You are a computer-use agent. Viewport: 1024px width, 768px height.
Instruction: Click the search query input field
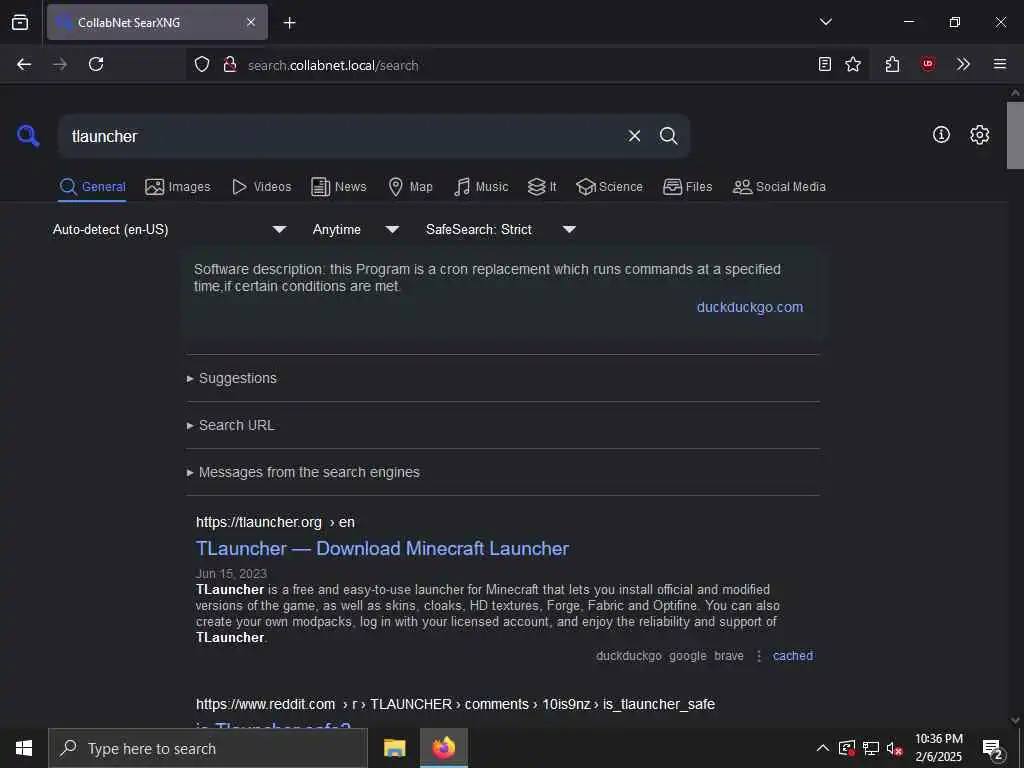[x=340, y=136]
